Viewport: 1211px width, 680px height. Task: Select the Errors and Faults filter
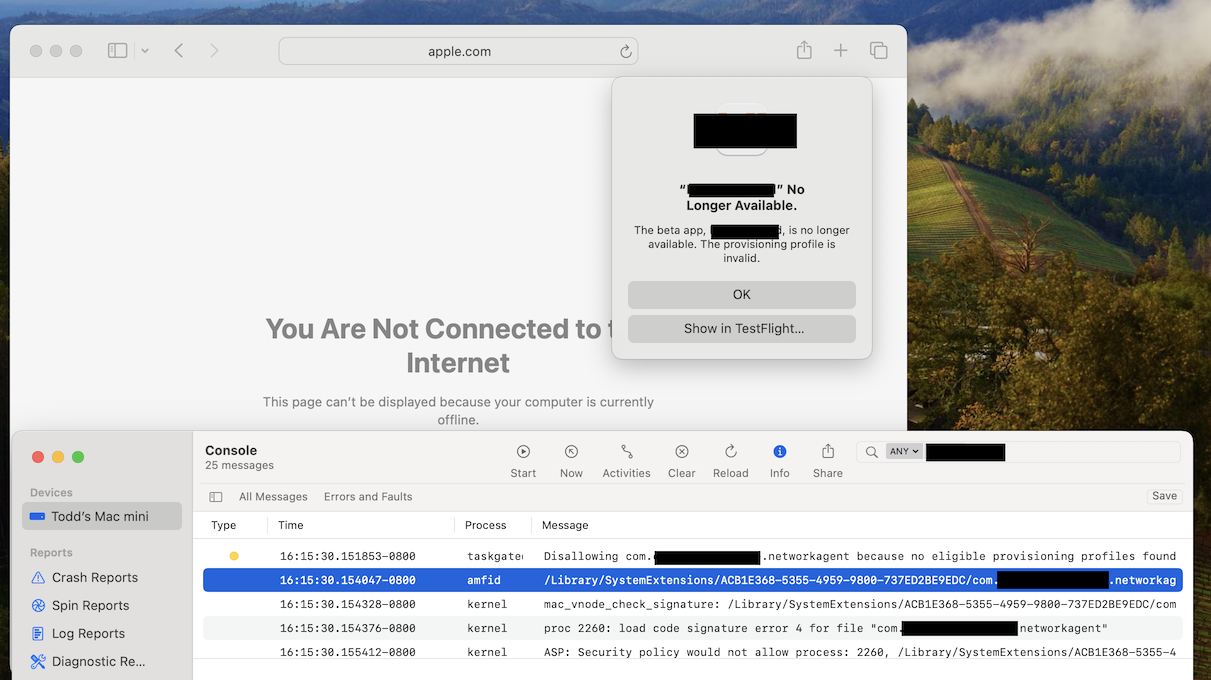point(368,497)
